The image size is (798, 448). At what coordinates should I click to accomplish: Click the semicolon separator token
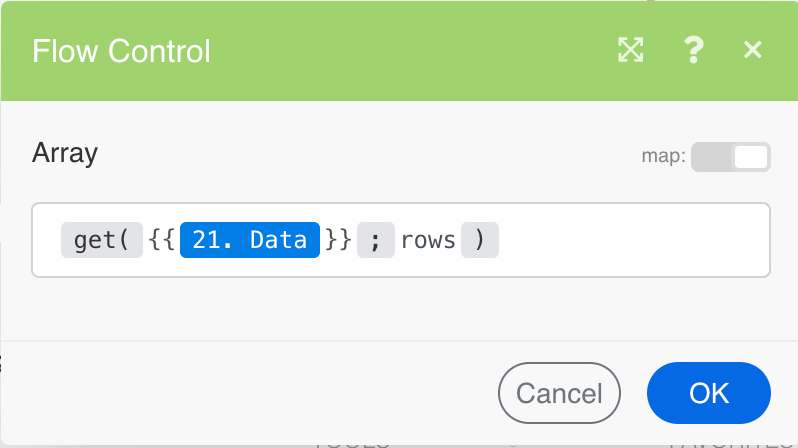[375, 241]
